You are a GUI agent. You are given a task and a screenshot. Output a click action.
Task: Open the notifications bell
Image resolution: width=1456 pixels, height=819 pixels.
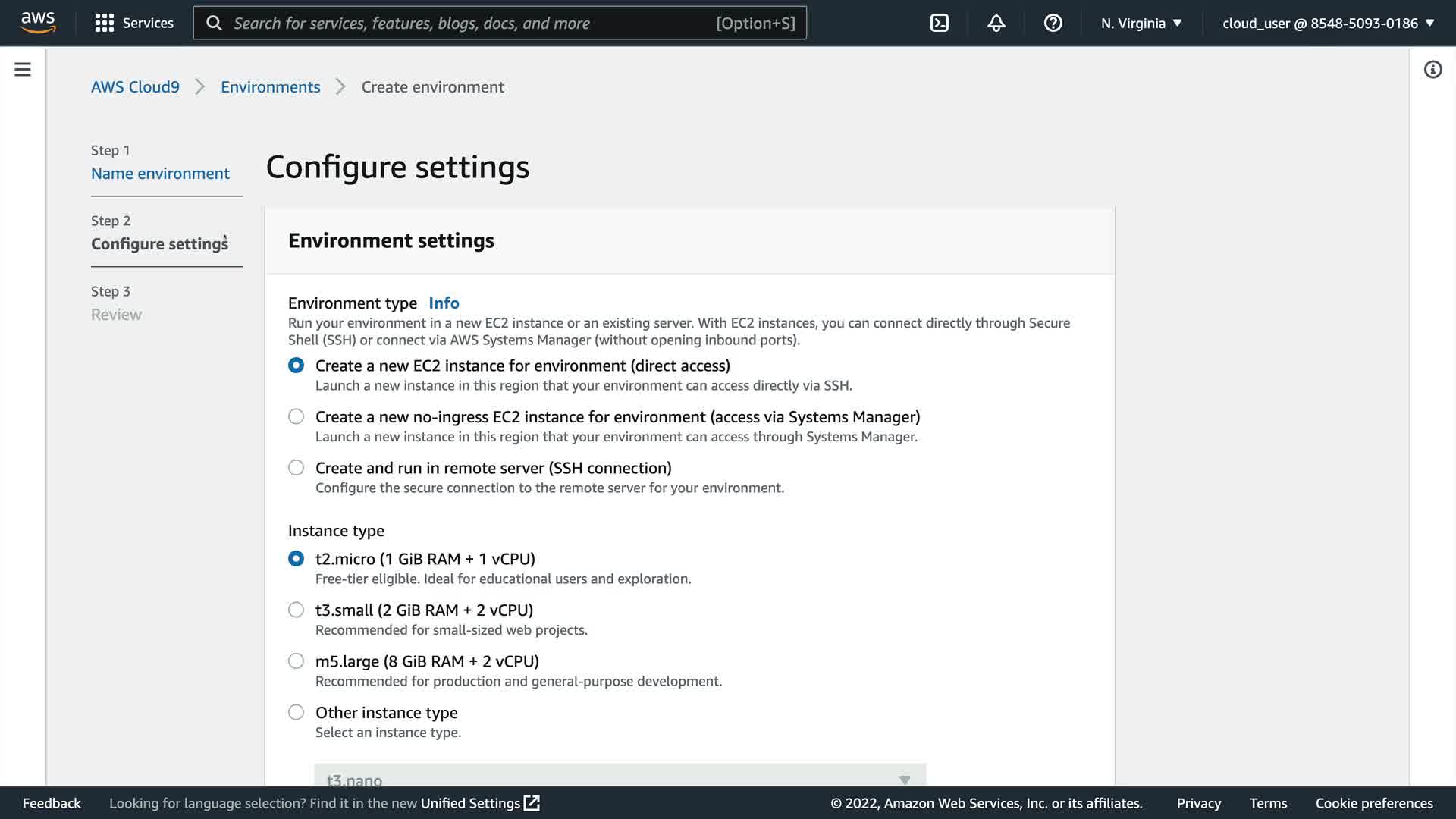pos(996,23)
